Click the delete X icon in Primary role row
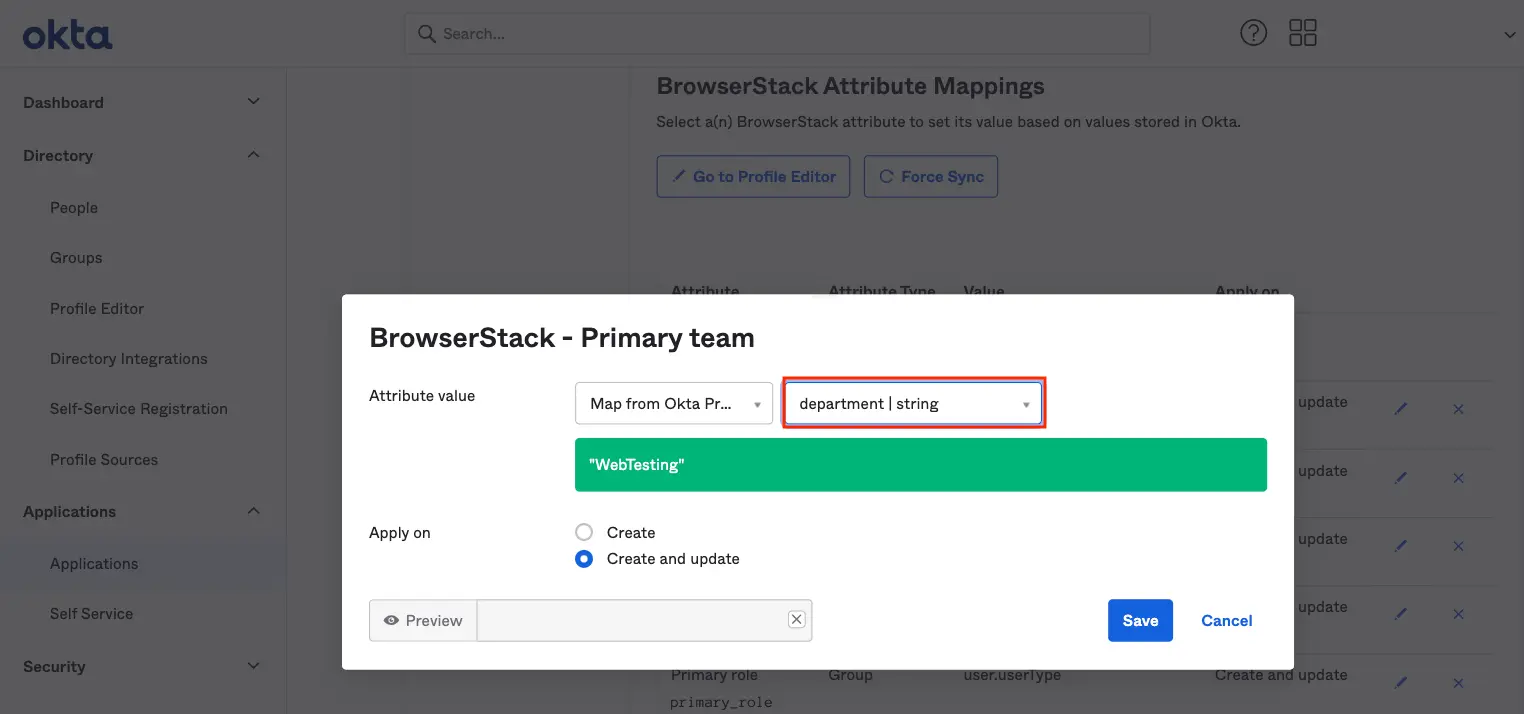Viewport: 1524px width, 714px height. (x=1458, y=682)
